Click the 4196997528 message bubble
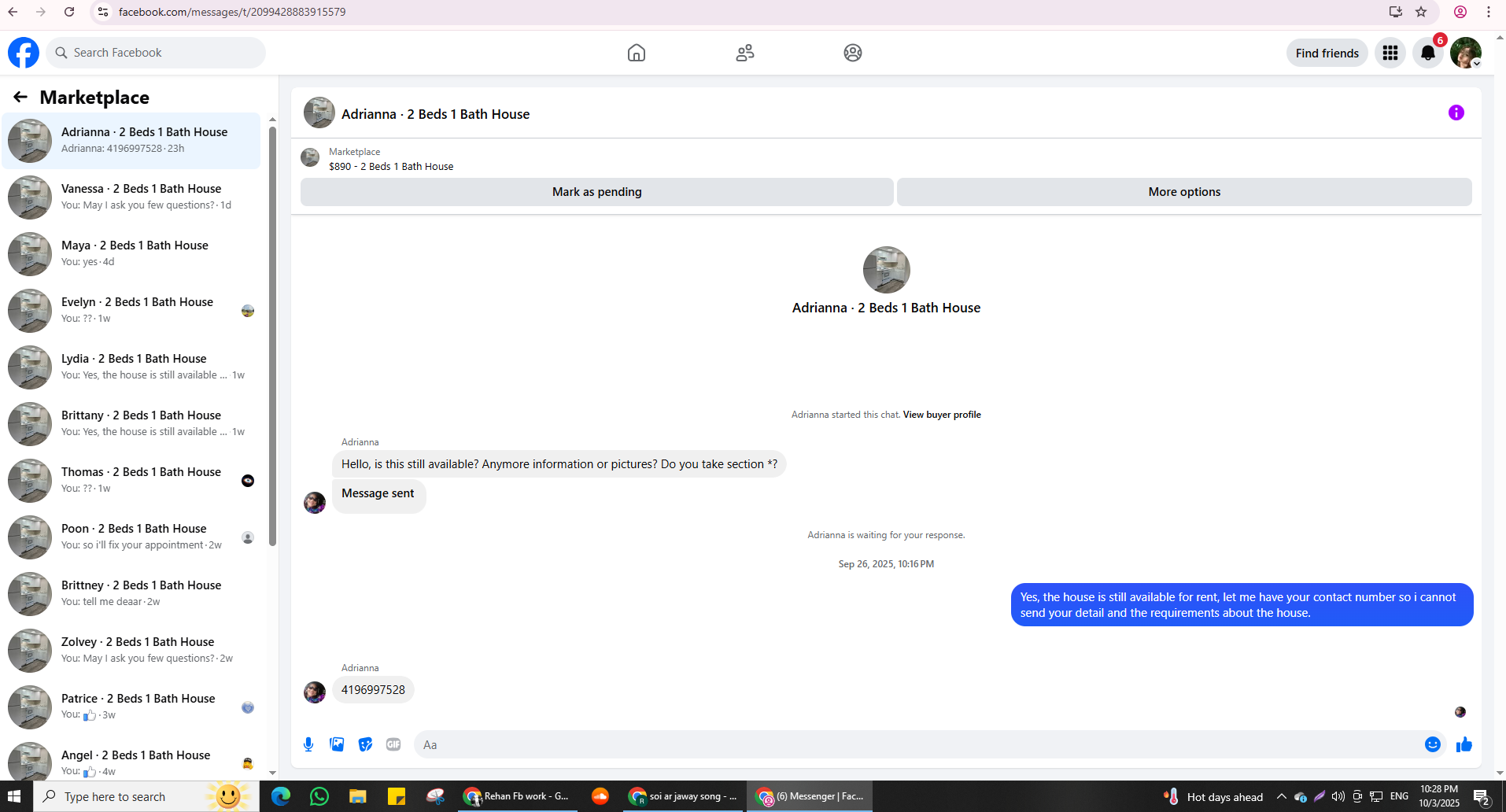This screenshot has width=1506, height=812. click(x=373, y=690)
